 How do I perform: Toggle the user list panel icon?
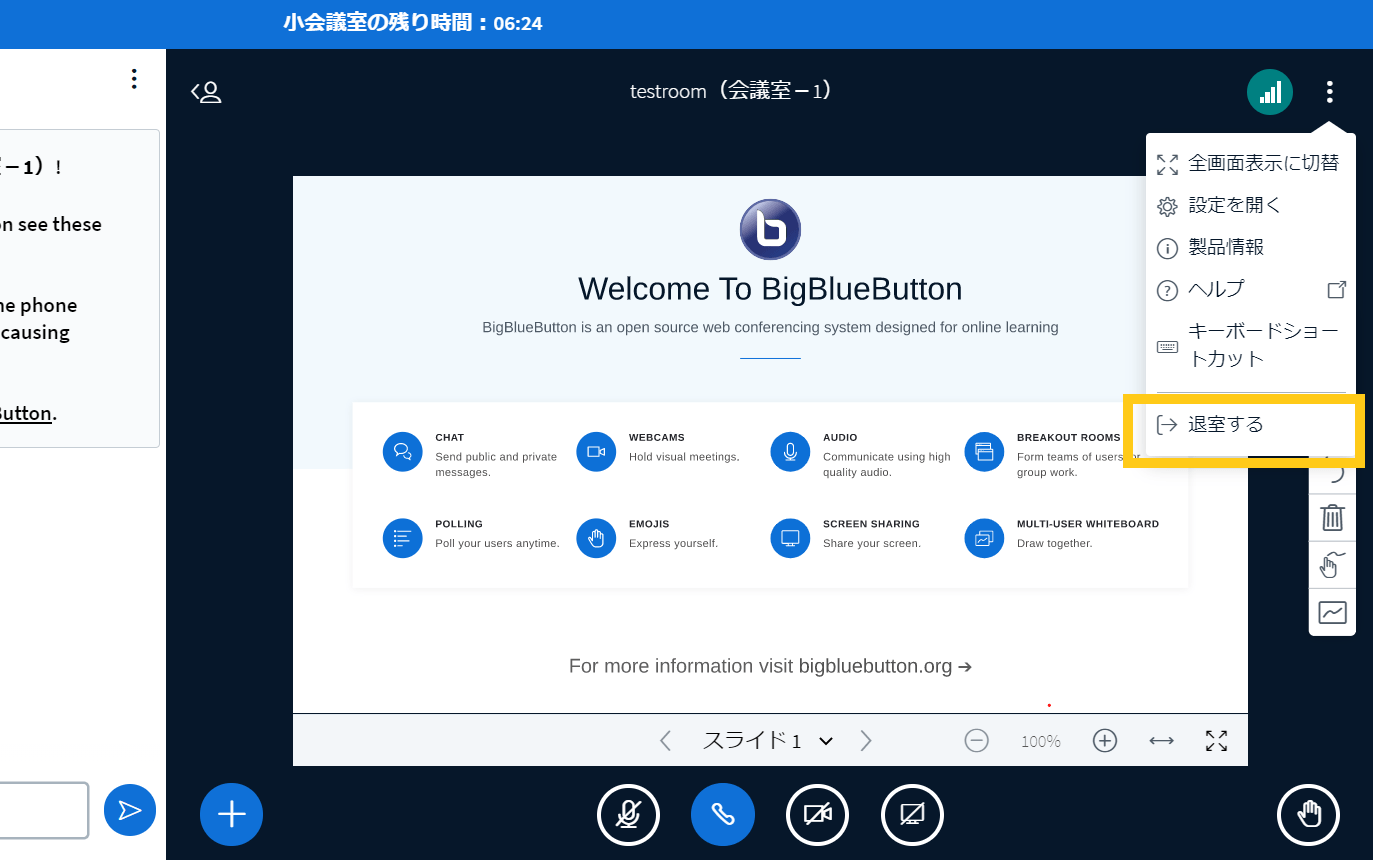click(x=206, y=92)
